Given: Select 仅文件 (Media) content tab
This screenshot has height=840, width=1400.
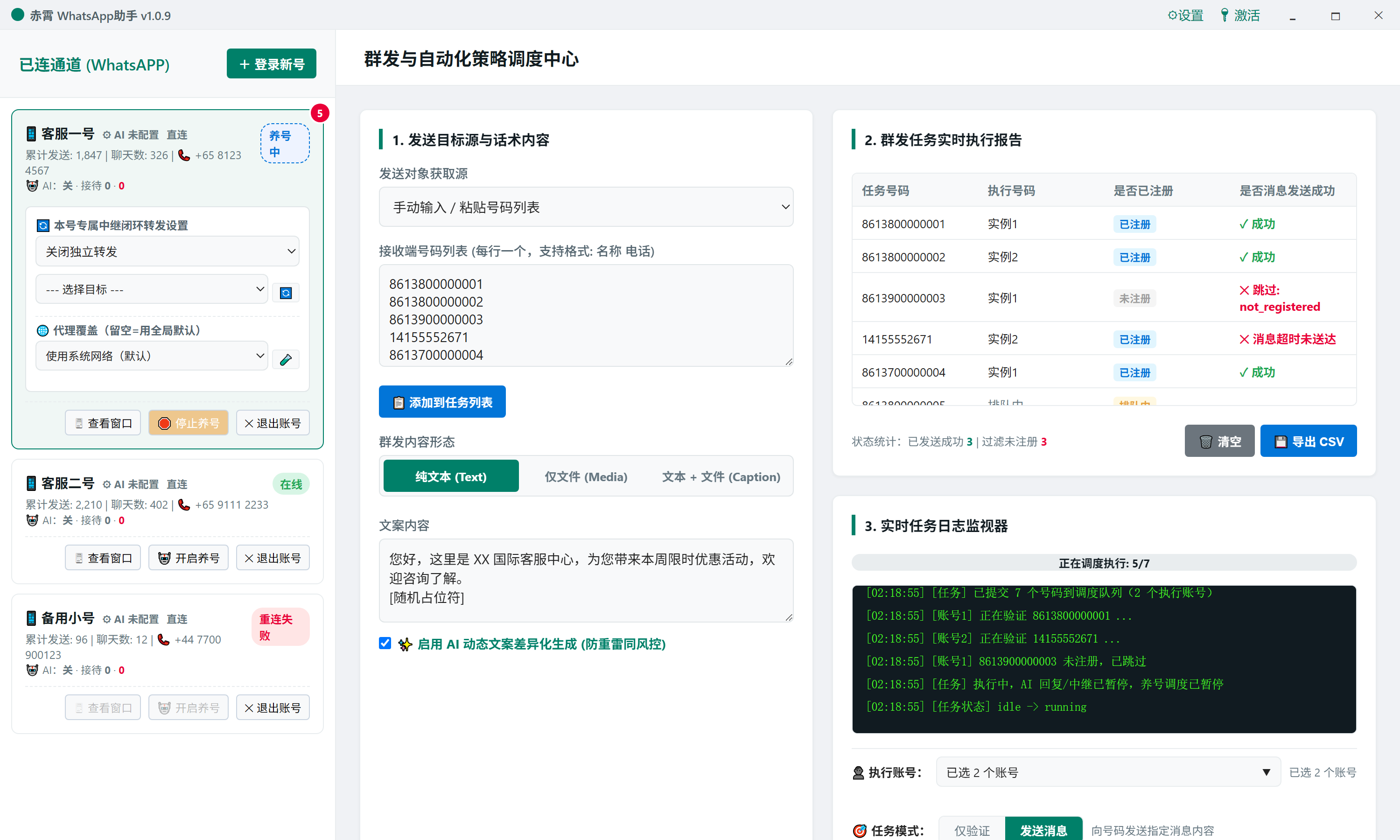Looking at the screenshot, I should [586, 476].
